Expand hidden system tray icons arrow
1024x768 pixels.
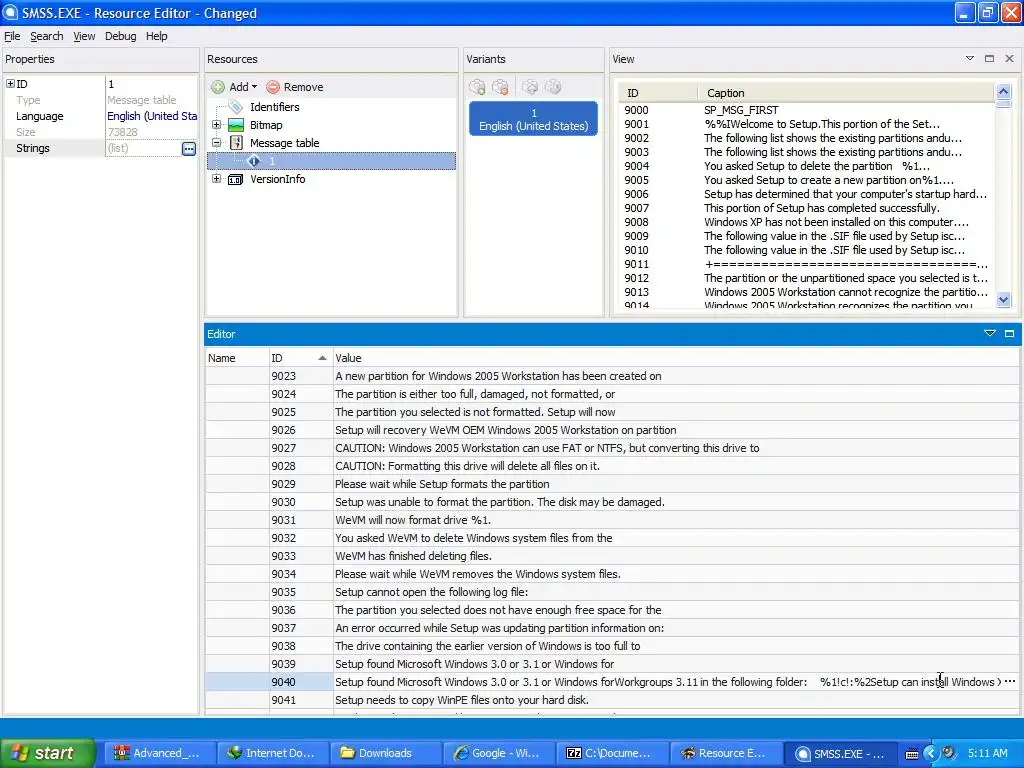tap(931, 754)
